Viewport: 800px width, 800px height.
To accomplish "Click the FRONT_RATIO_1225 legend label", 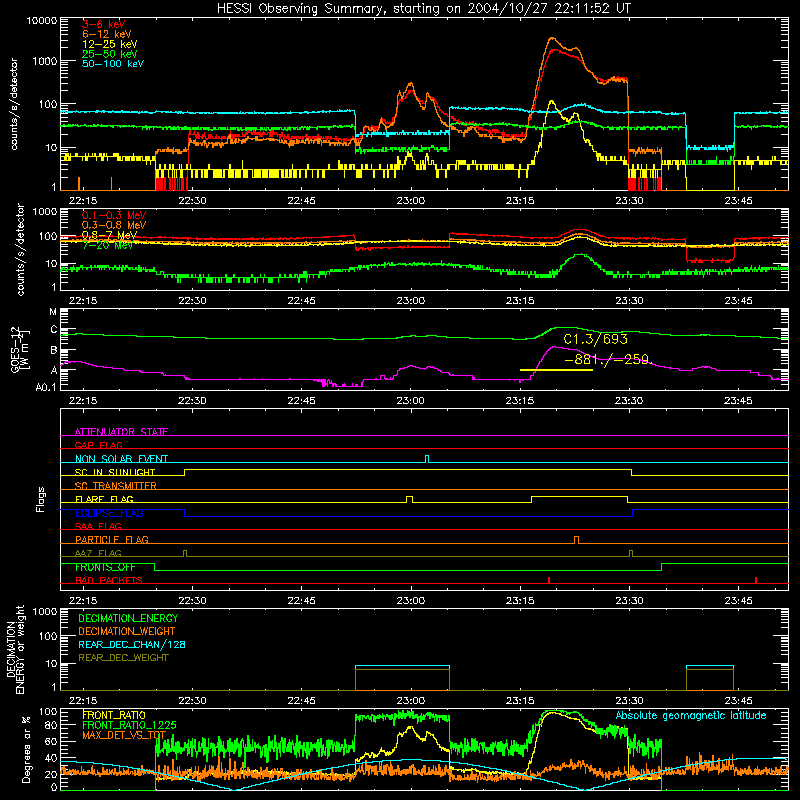I will (130, 725).
